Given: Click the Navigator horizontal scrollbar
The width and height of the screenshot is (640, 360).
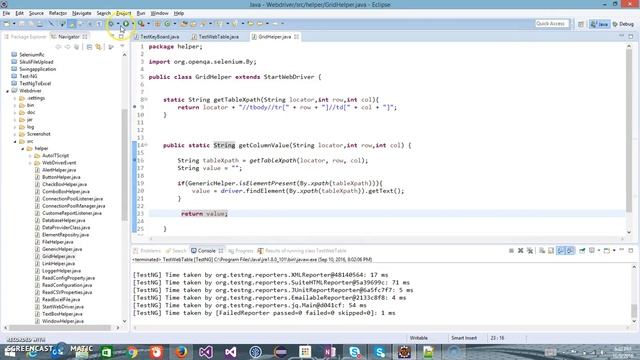Looking at the screenshot, I should coord(61,327).
